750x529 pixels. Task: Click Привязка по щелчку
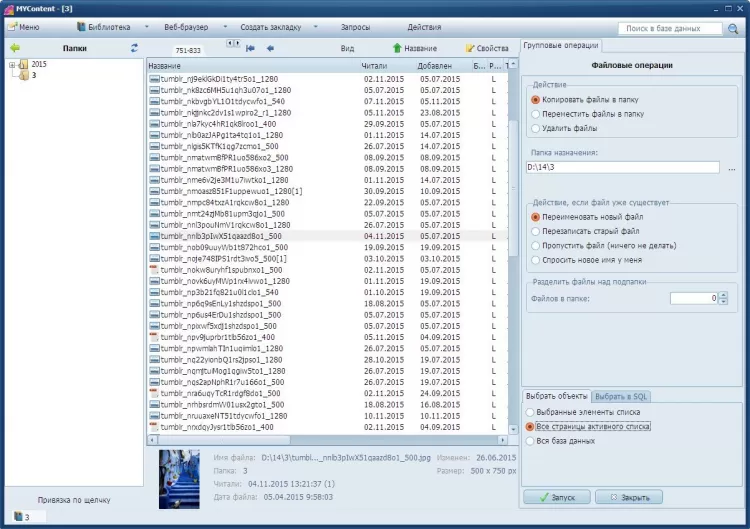tap(74, 500)
